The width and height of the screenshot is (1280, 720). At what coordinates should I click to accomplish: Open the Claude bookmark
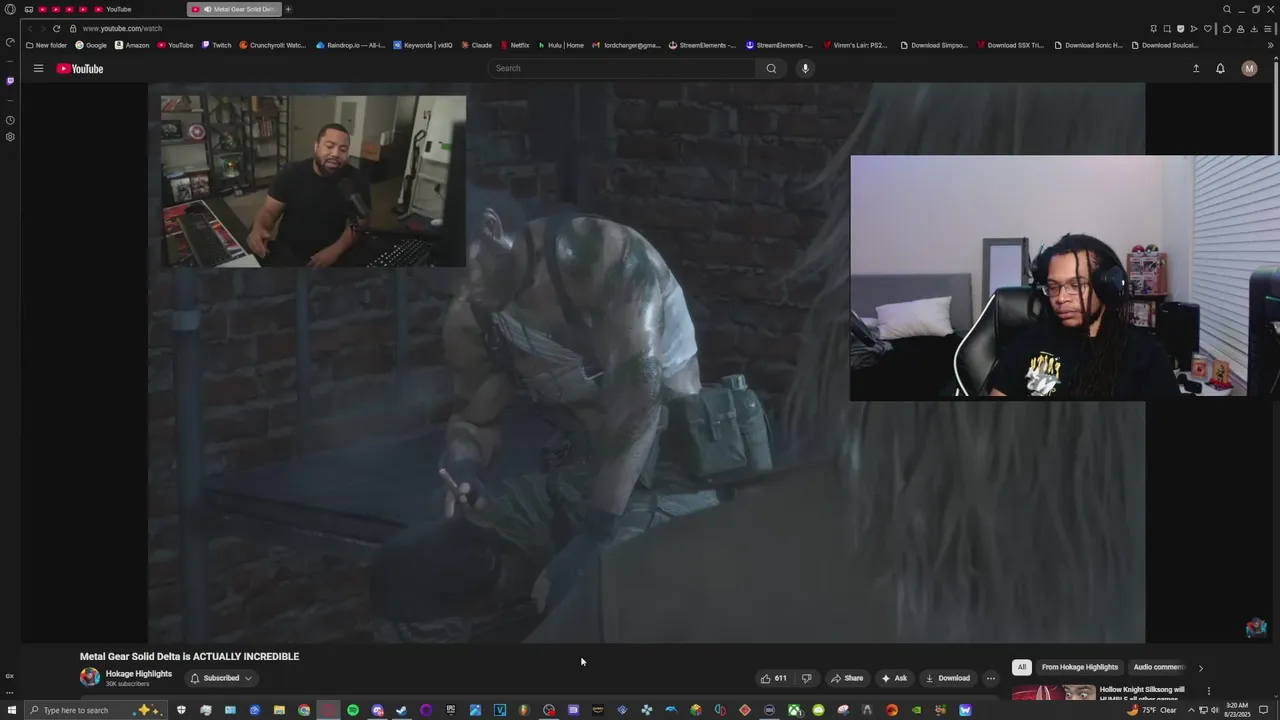pos(476,45)
